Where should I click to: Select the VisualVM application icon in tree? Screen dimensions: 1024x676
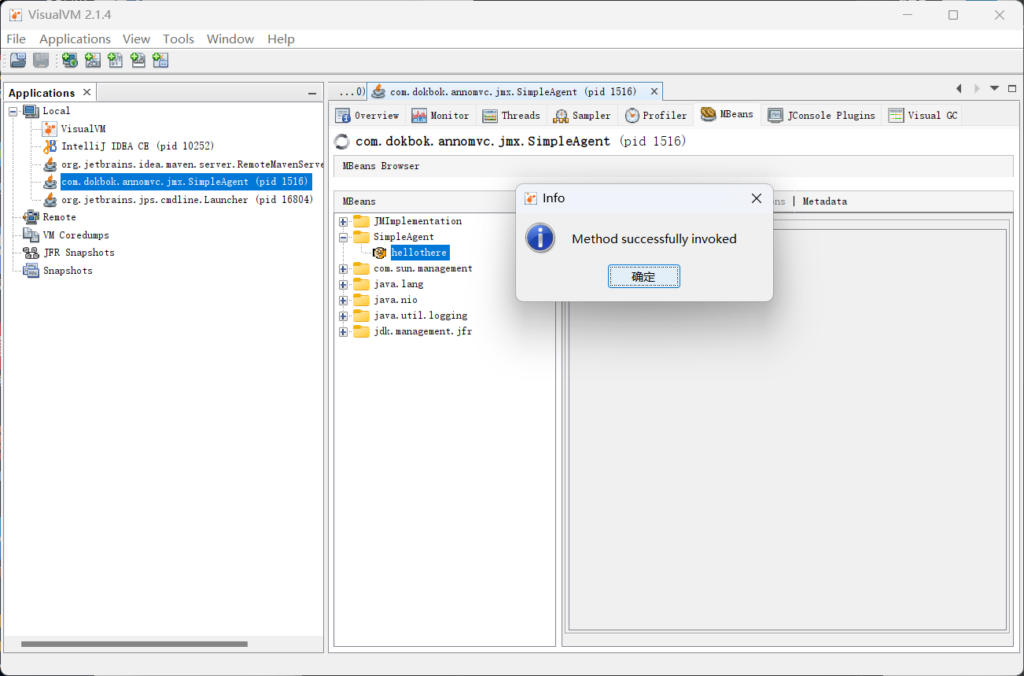tap(50, 129)
